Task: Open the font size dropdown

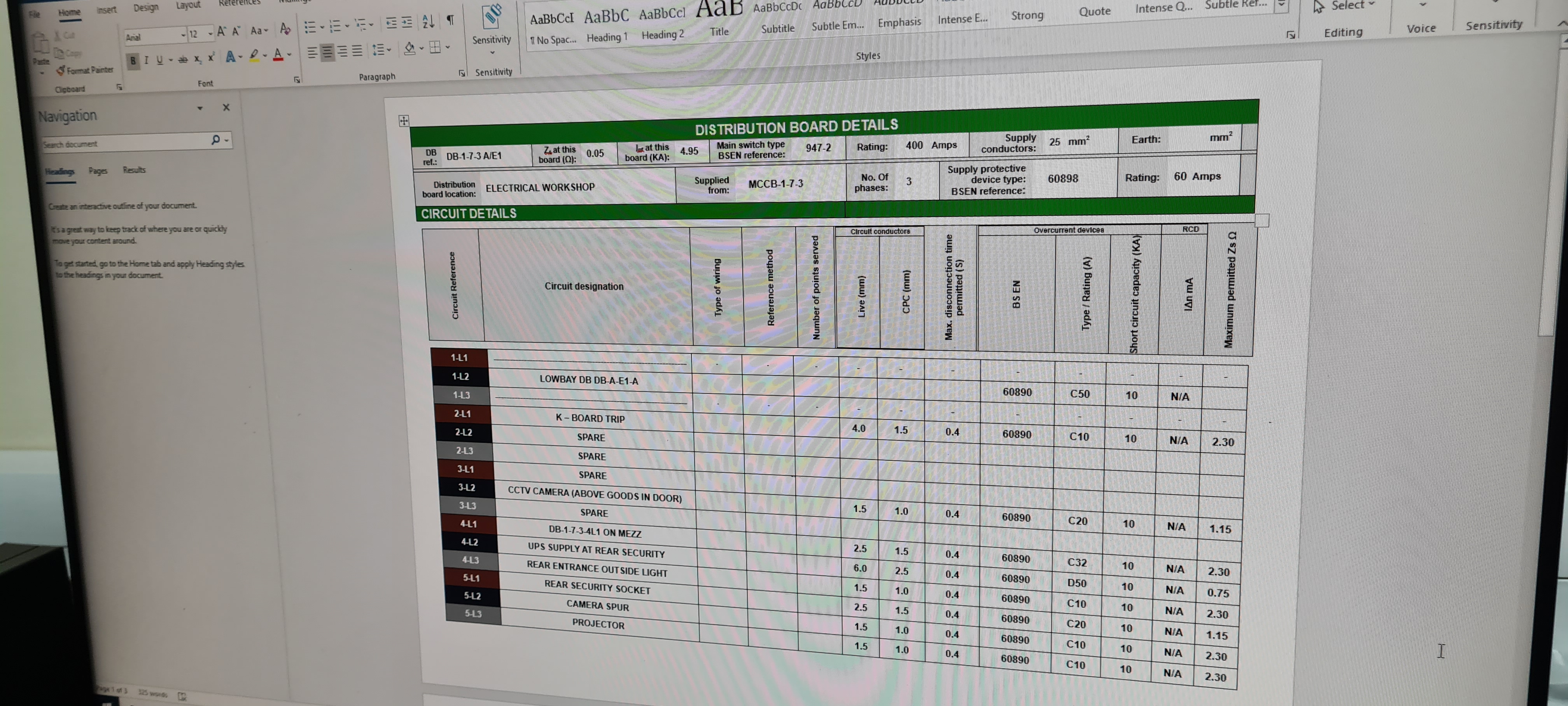Action: point(210,33)
